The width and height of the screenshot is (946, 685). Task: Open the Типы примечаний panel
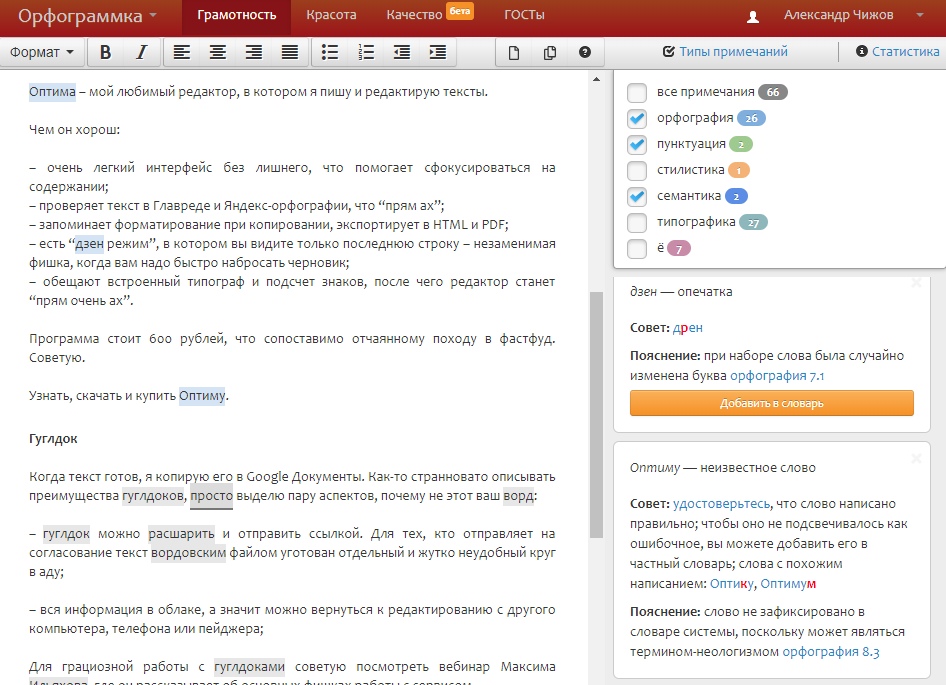click(x=733, y=51)
